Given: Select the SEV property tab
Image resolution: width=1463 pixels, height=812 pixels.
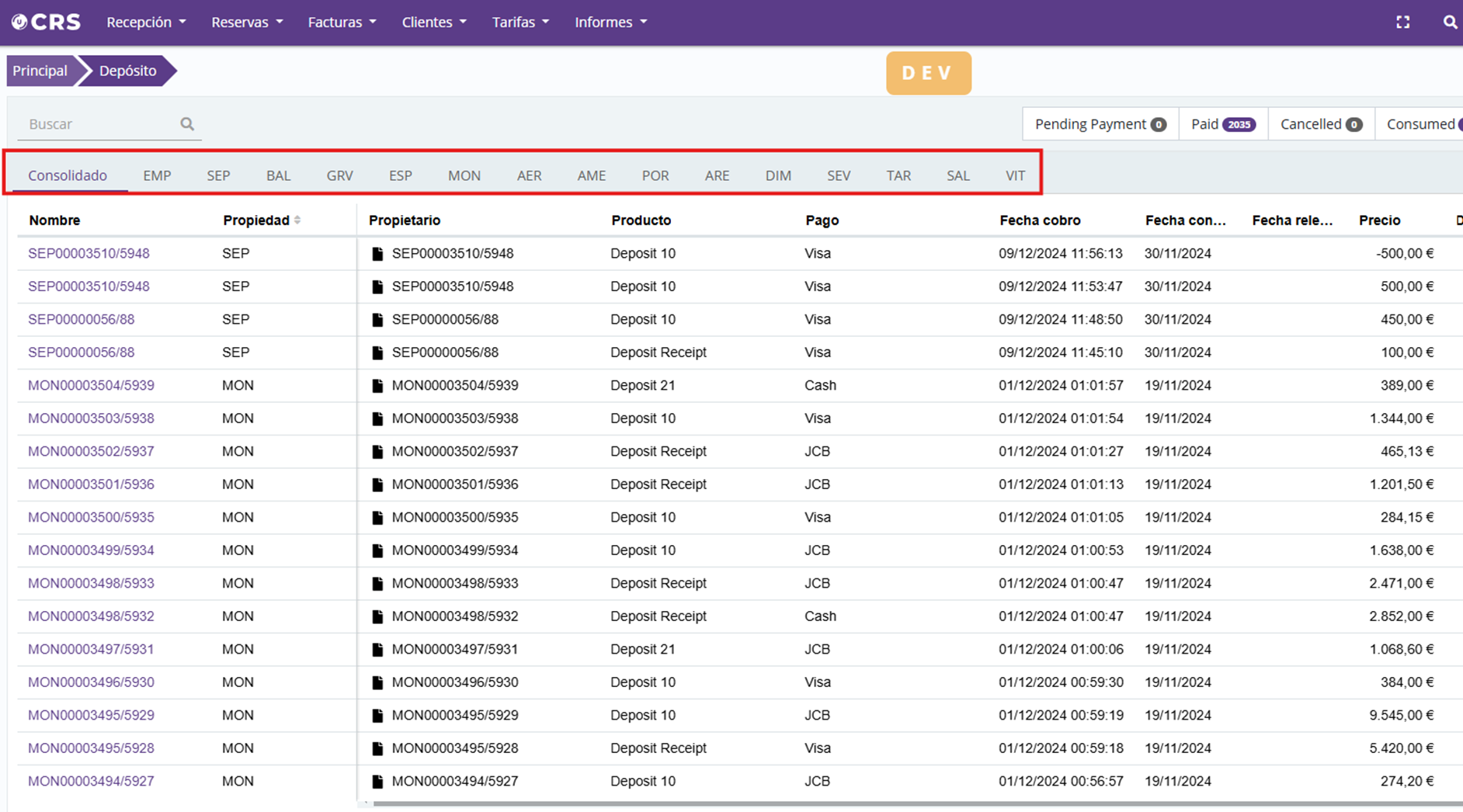Looking at the screenshot, I should 838,175.
